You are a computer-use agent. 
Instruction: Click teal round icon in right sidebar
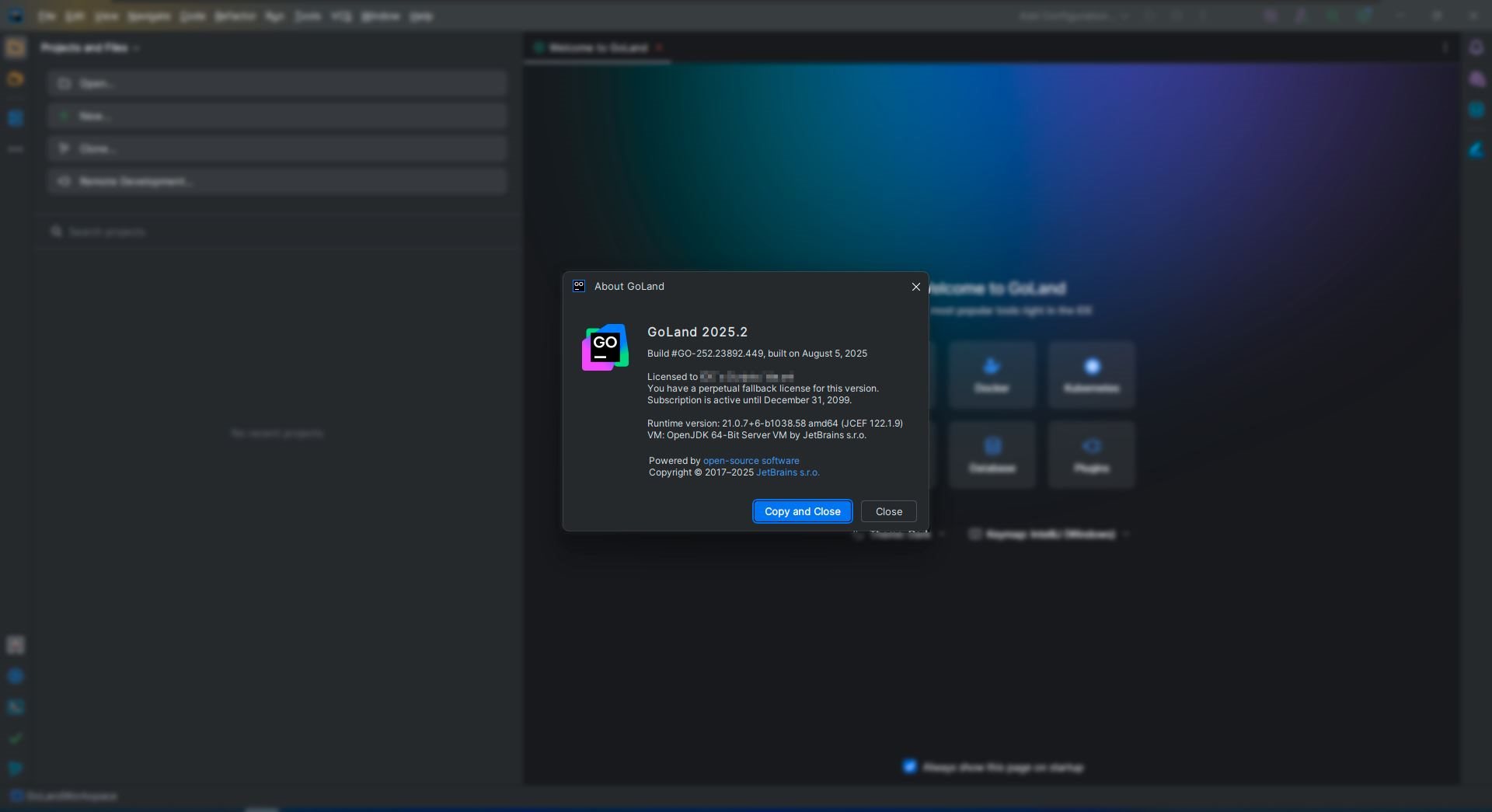[1476, 110]
